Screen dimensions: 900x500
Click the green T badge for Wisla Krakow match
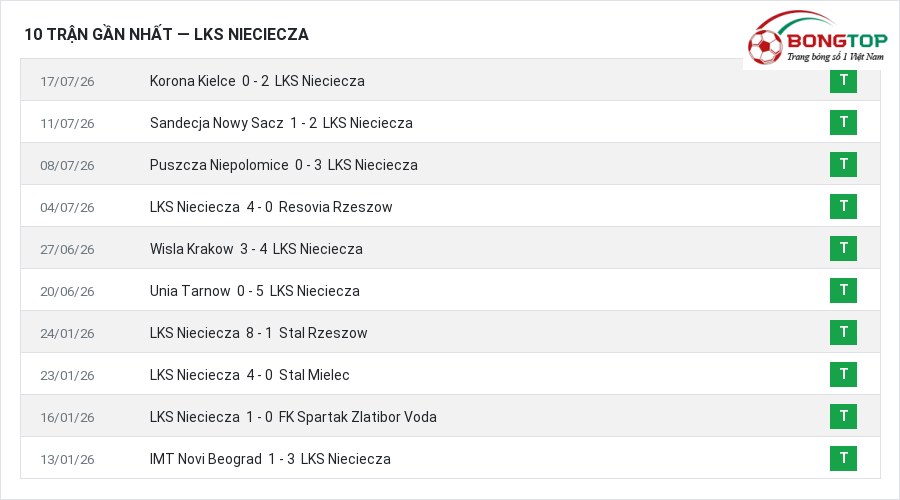pyautogui.click(x=843, y=248)
